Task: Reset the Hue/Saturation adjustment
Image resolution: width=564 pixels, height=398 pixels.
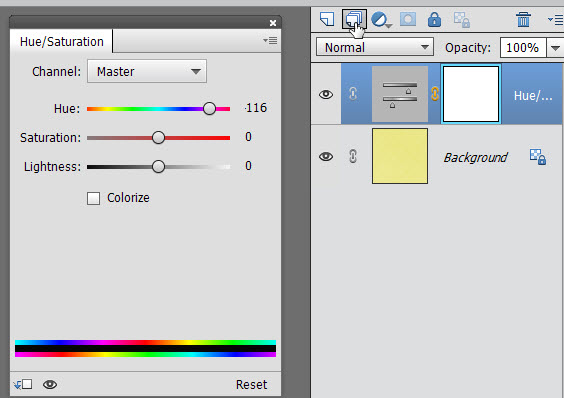Action: [x=251, y=385]
